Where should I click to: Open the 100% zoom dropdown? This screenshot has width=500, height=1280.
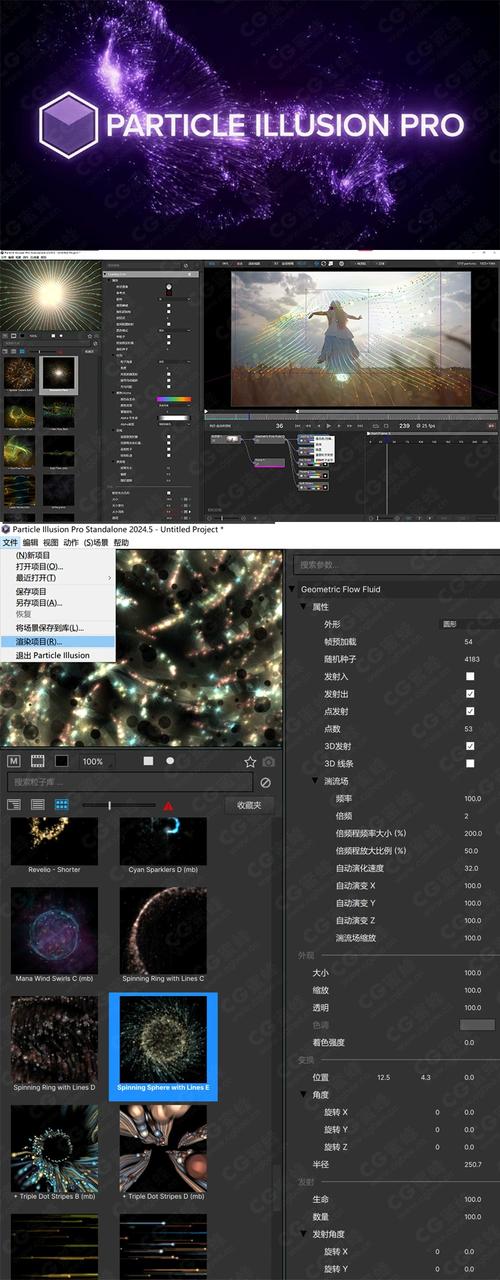(97, 761)
